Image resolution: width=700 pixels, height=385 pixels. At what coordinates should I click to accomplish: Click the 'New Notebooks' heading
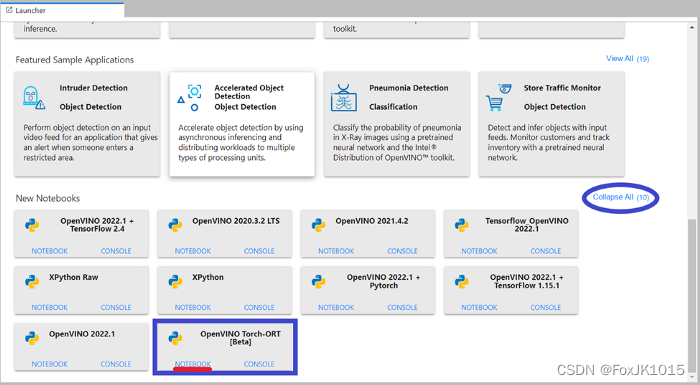(48, 198)
